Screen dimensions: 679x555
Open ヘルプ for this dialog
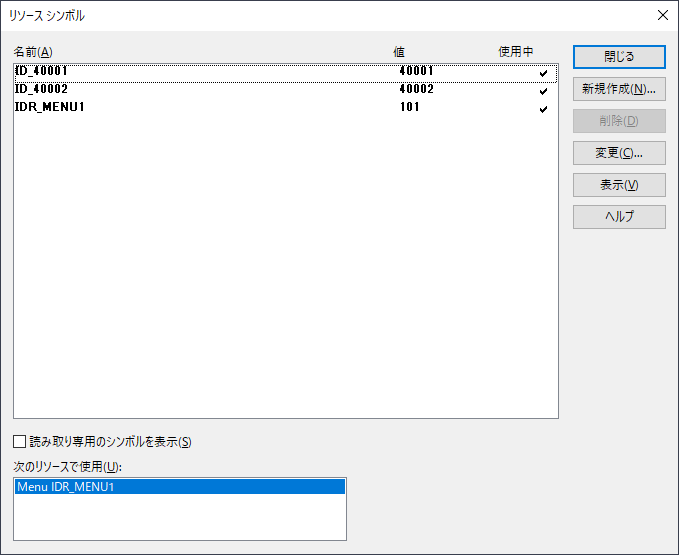coord(618,217)
